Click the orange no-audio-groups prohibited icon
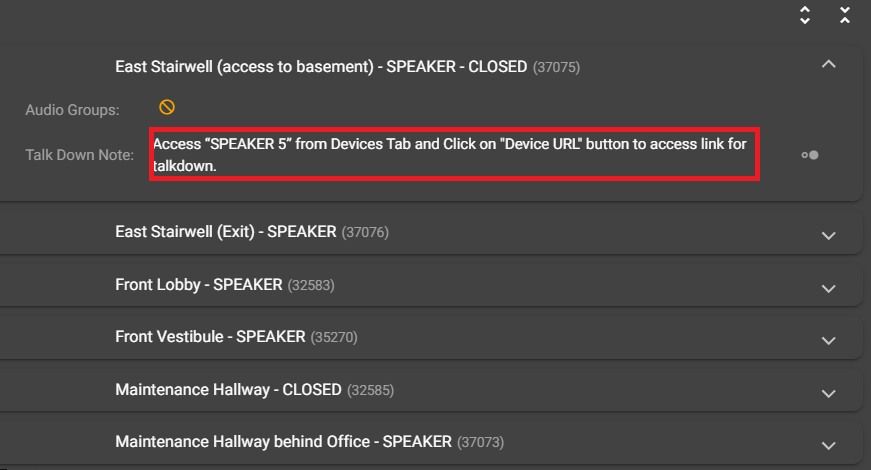The width and height of the screenshot is (871, 470). (x=167, y=107)
